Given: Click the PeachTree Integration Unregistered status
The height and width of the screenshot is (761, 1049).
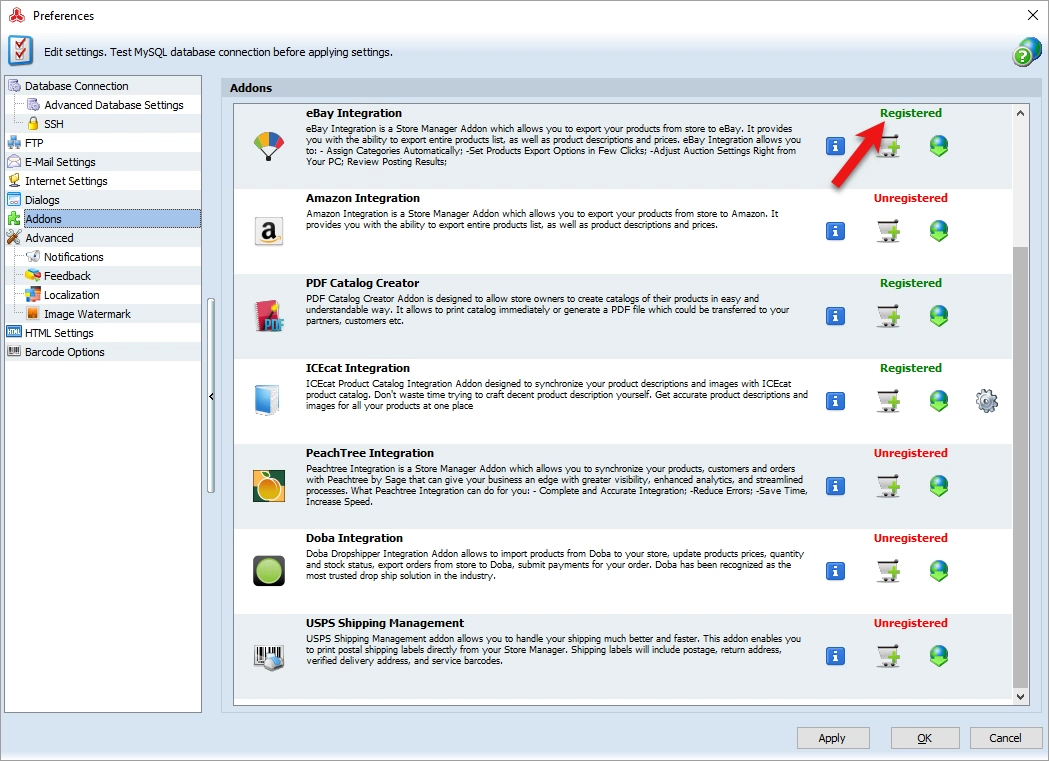Looking at the screenshot, I should tap(911, 453).
